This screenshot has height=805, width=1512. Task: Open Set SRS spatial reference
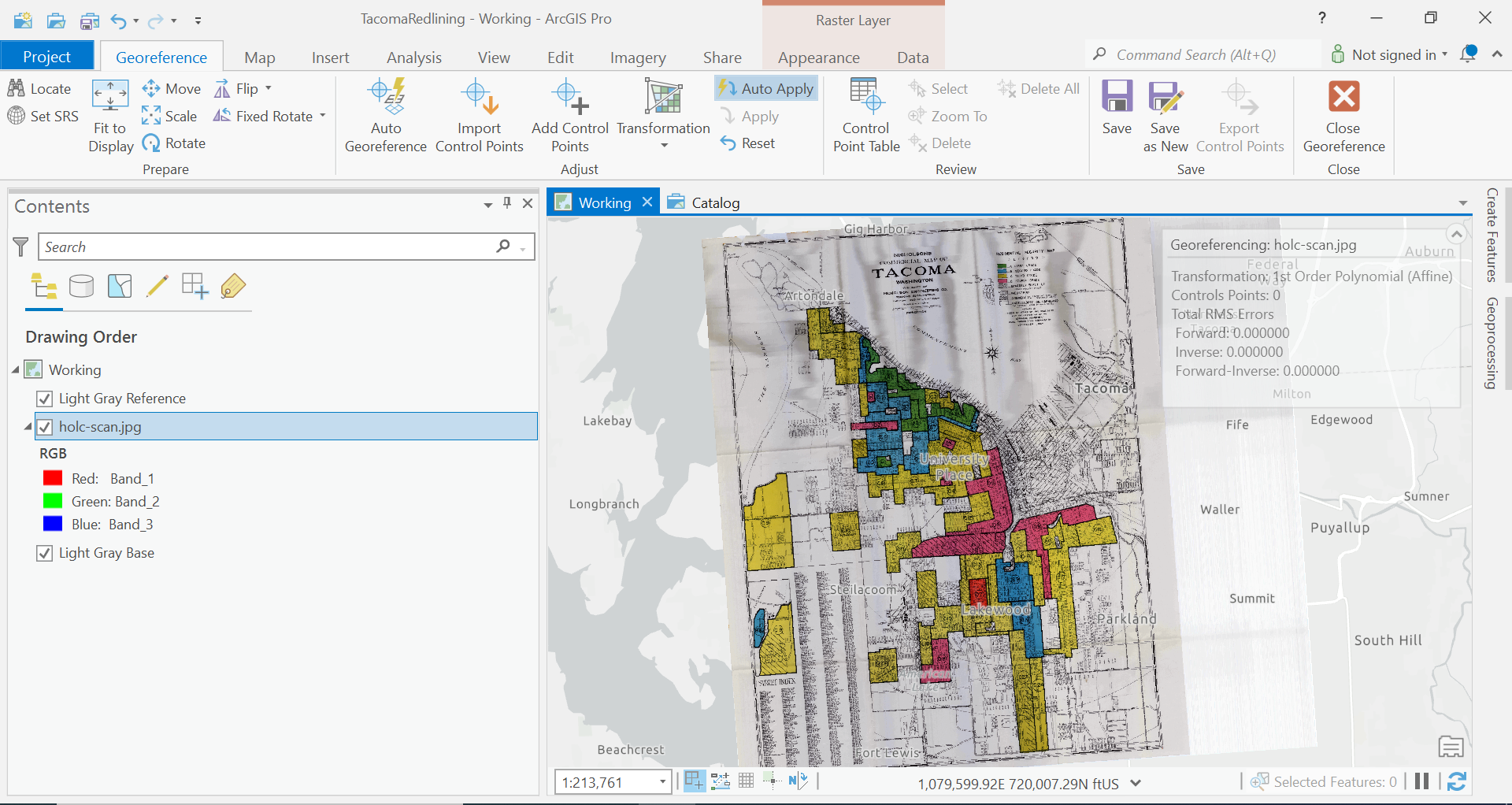tap(43, 116)
